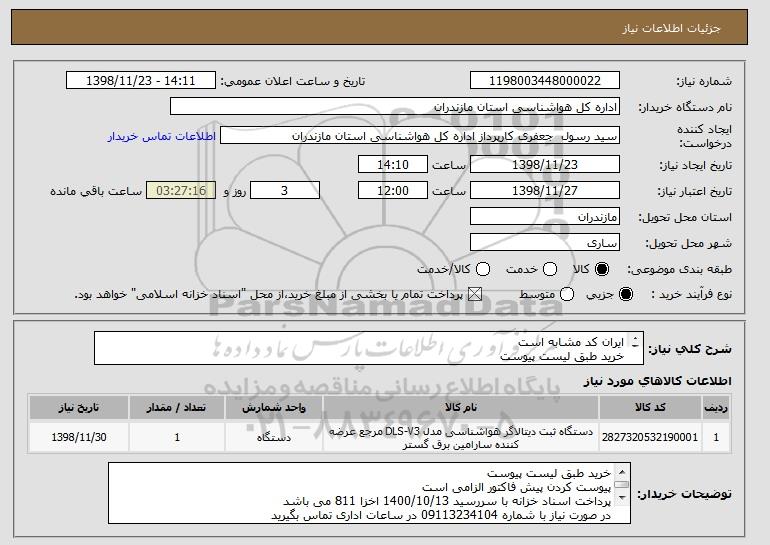This screenshot has width=770, height=545.
Task: Click the تعداد / مقدار column header
Action: (x=177, y=408)
